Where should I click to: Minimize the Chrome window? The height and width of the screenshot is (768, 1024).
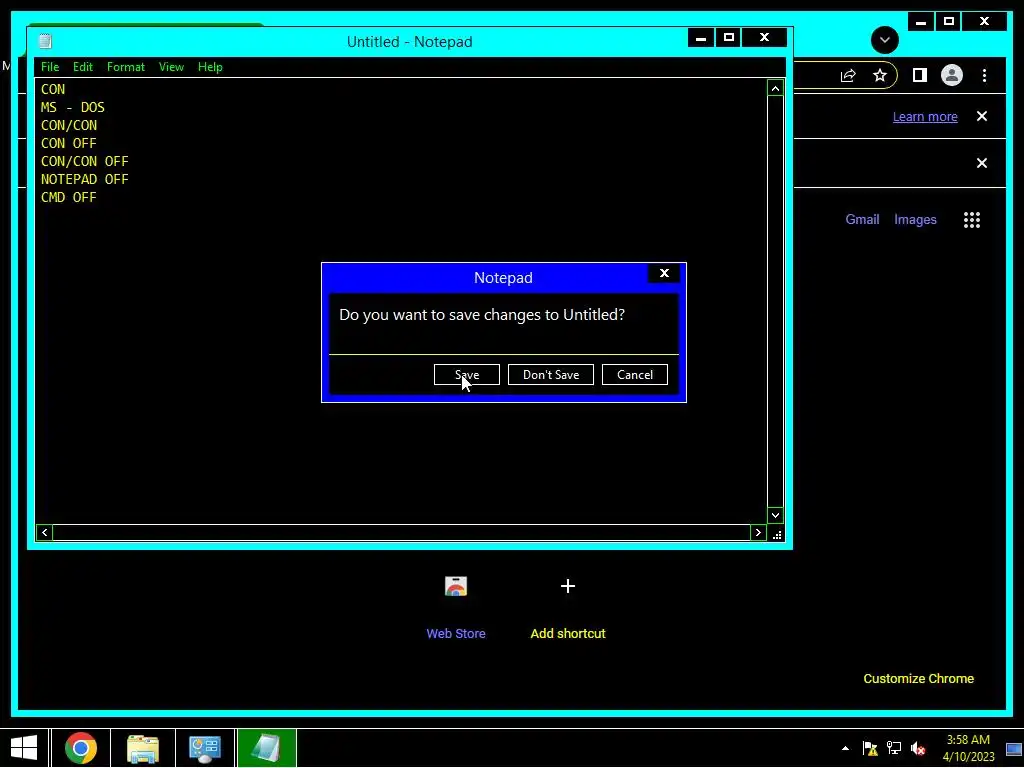tap(921, 22)
